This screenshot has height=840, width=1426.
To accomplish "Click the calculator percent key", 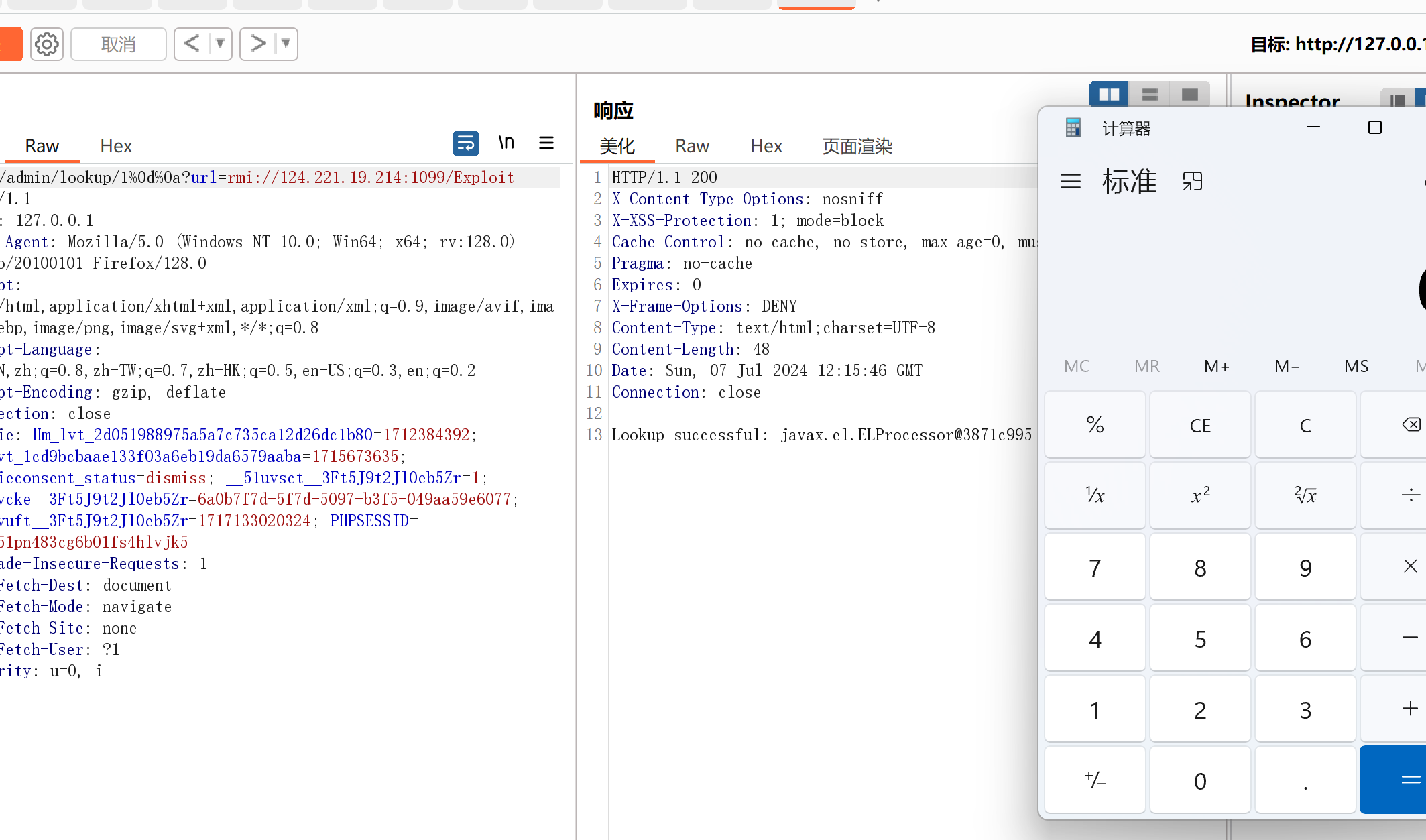I will [1095, 425].
